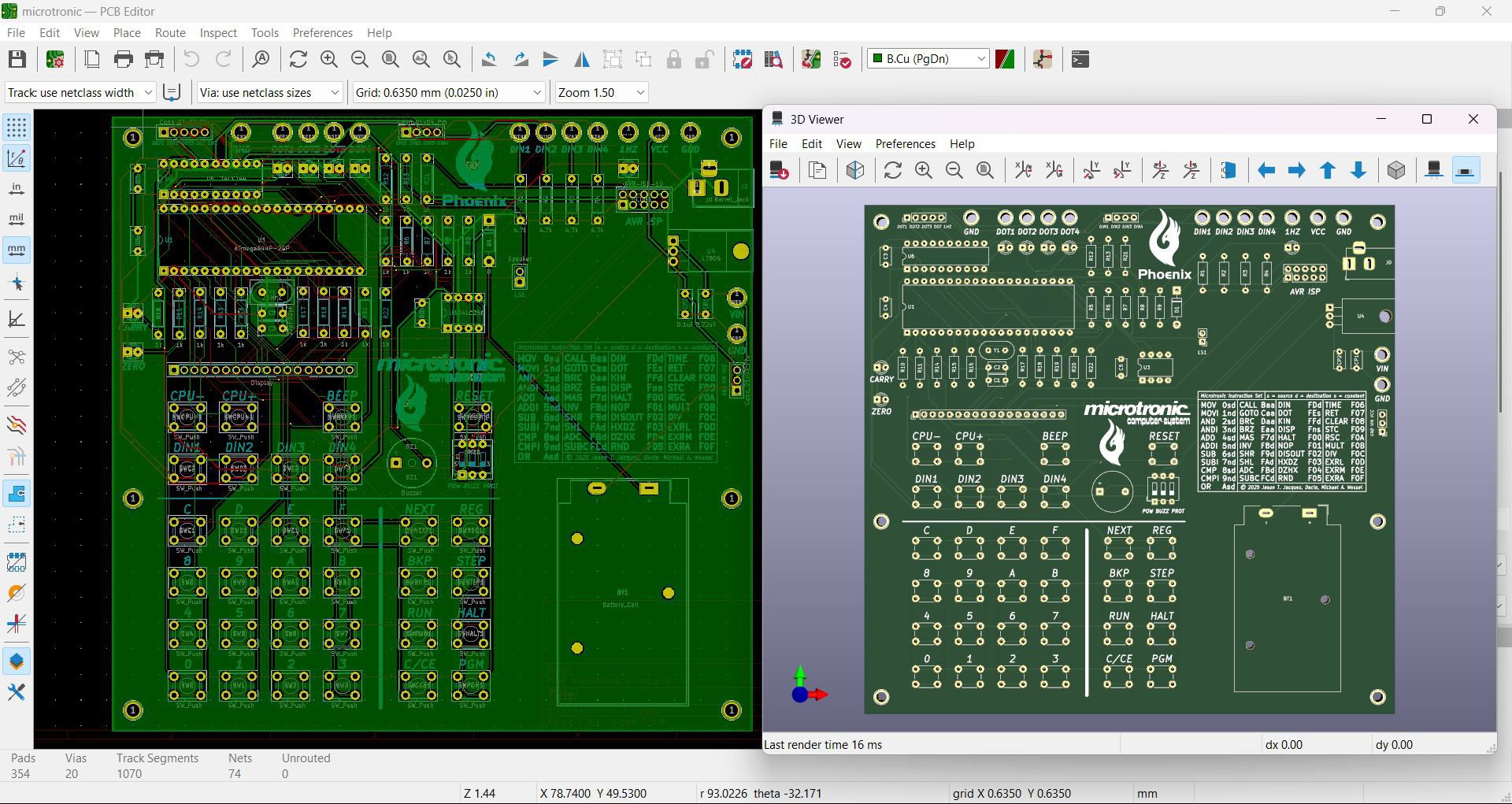Open the Route menu

(x=170, y=33)
